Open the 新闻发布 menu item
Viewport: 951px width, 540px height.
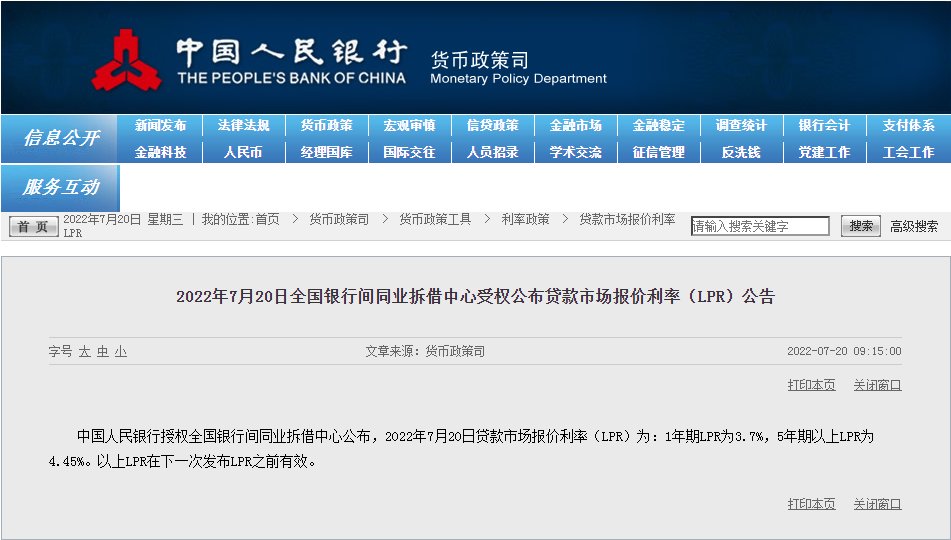(x=160, y=126)
